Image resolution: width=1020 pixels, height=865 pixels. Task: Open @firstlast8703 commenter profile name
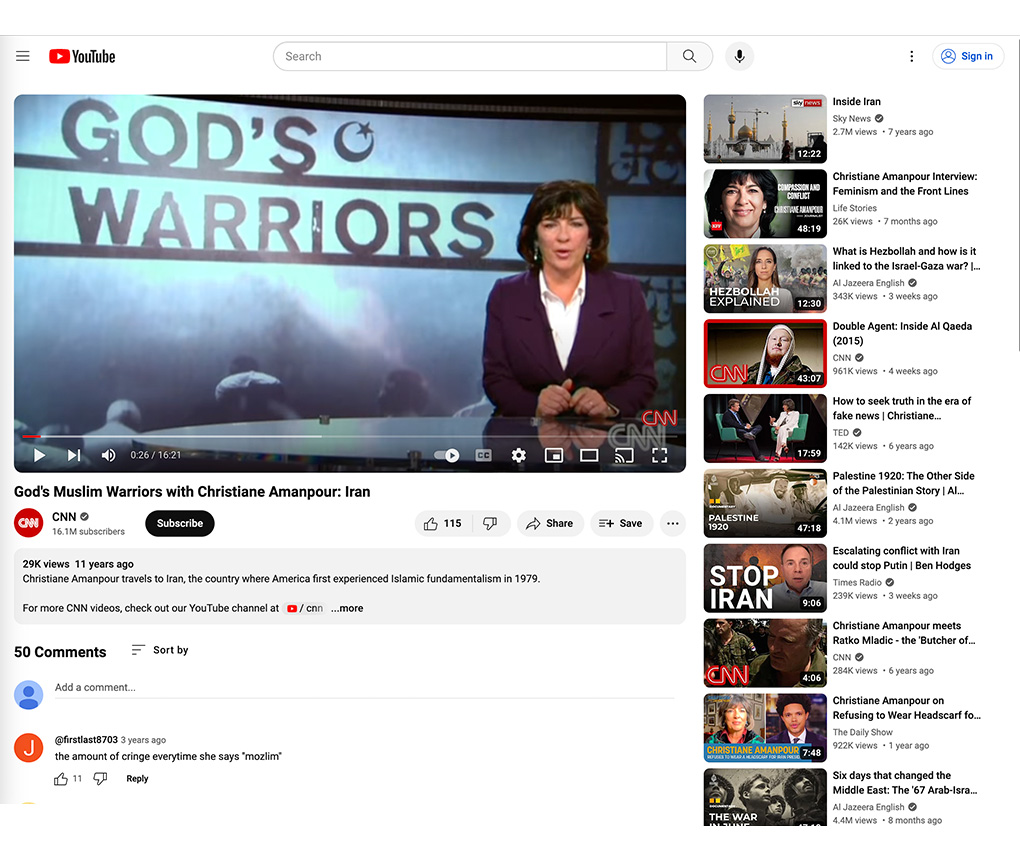click(x=87, y=739)
